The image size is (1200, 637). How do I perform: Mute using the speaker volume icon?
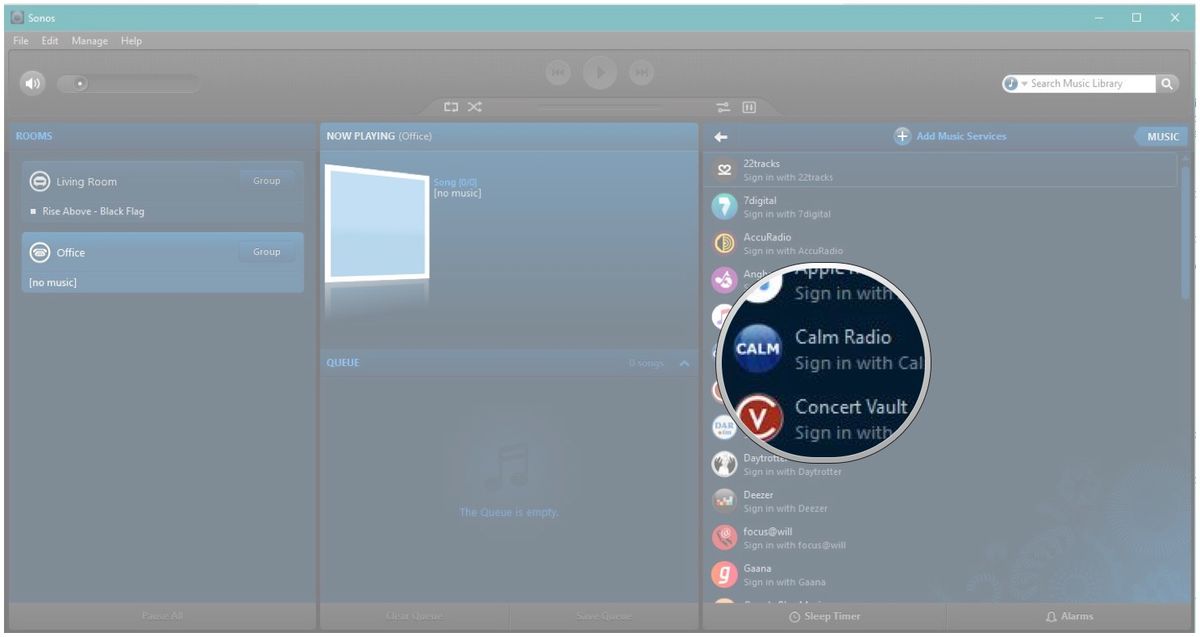[33, 83]
